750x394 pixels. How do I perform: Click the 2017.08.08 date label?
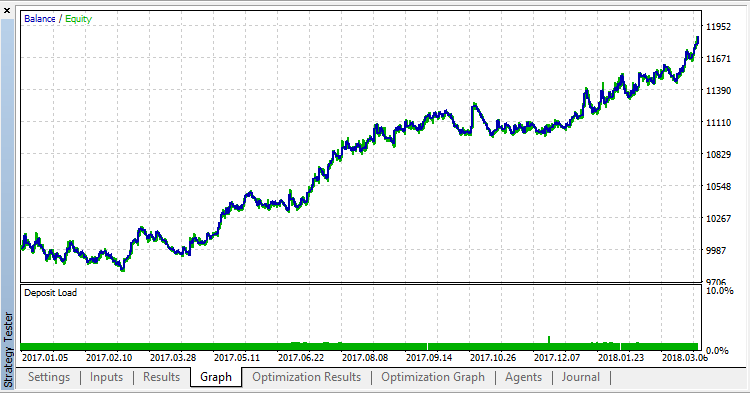(x=365, y=357)
